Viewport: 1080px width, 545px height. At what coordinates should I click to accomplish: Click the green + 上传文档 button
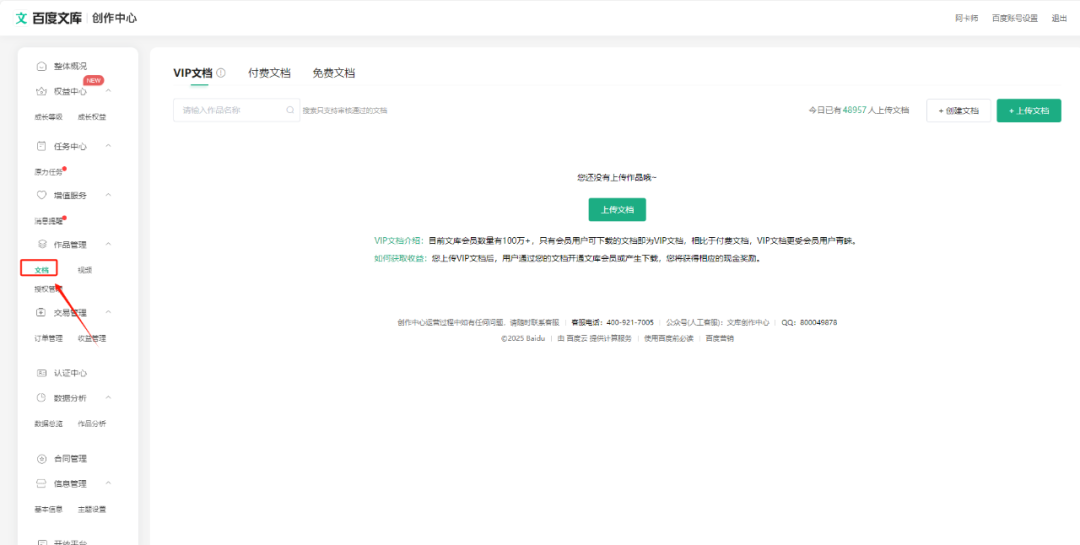1028,110
